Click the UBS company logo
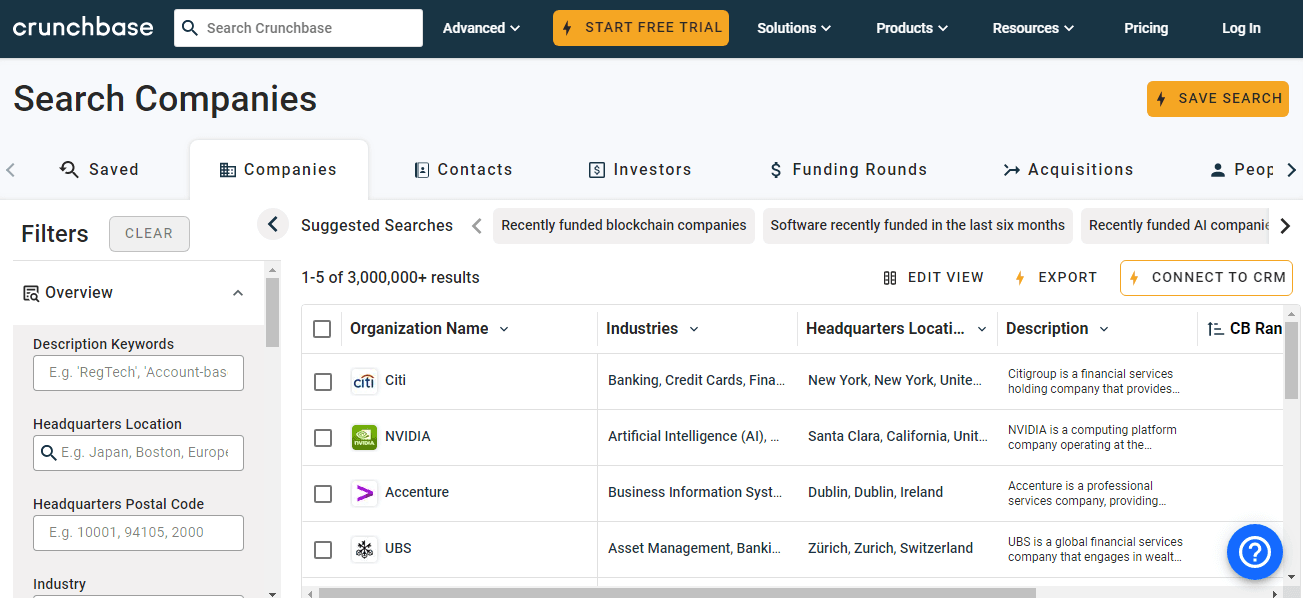The width and height of the screenshot is (1303, 598). 364,549
